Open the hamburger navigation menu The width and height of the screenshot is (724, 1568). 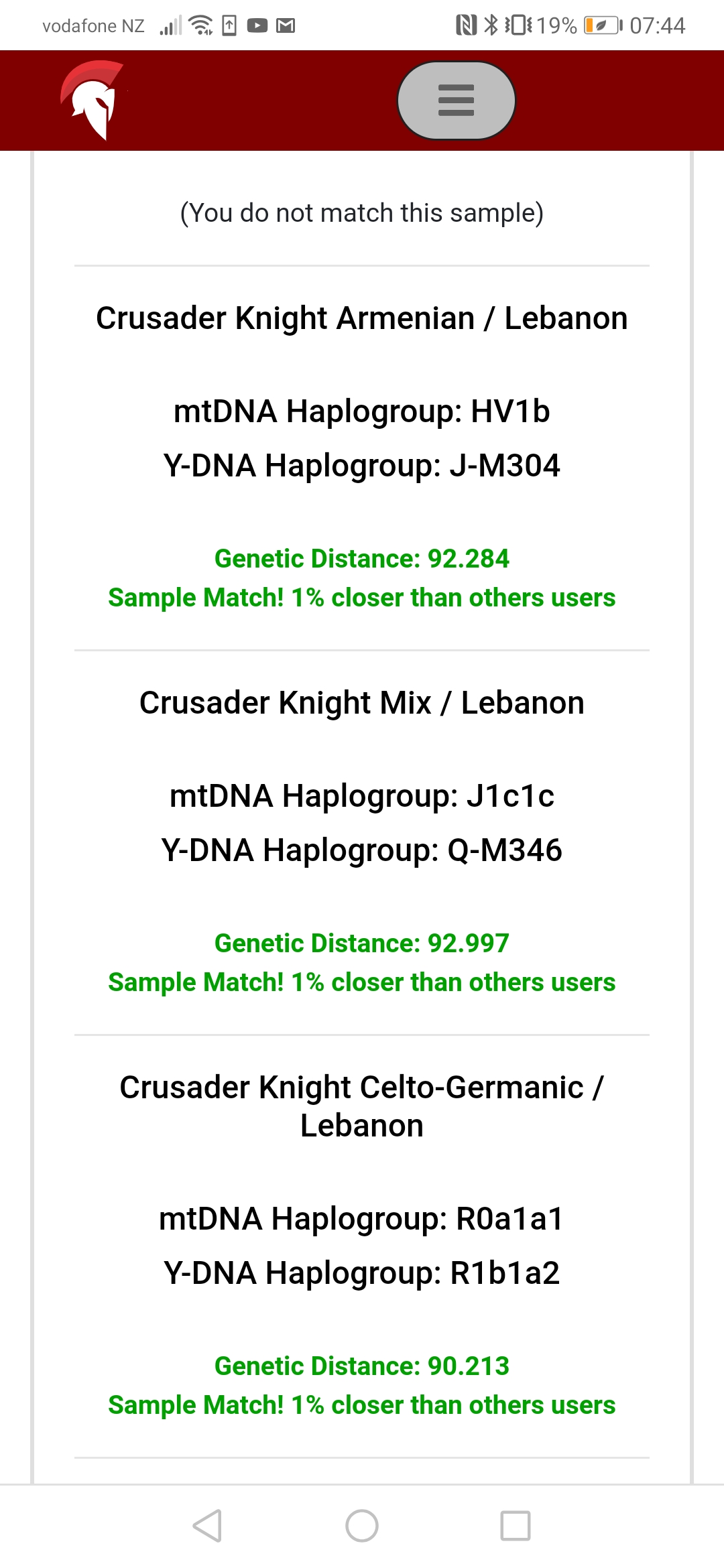(x=456, y=101)
